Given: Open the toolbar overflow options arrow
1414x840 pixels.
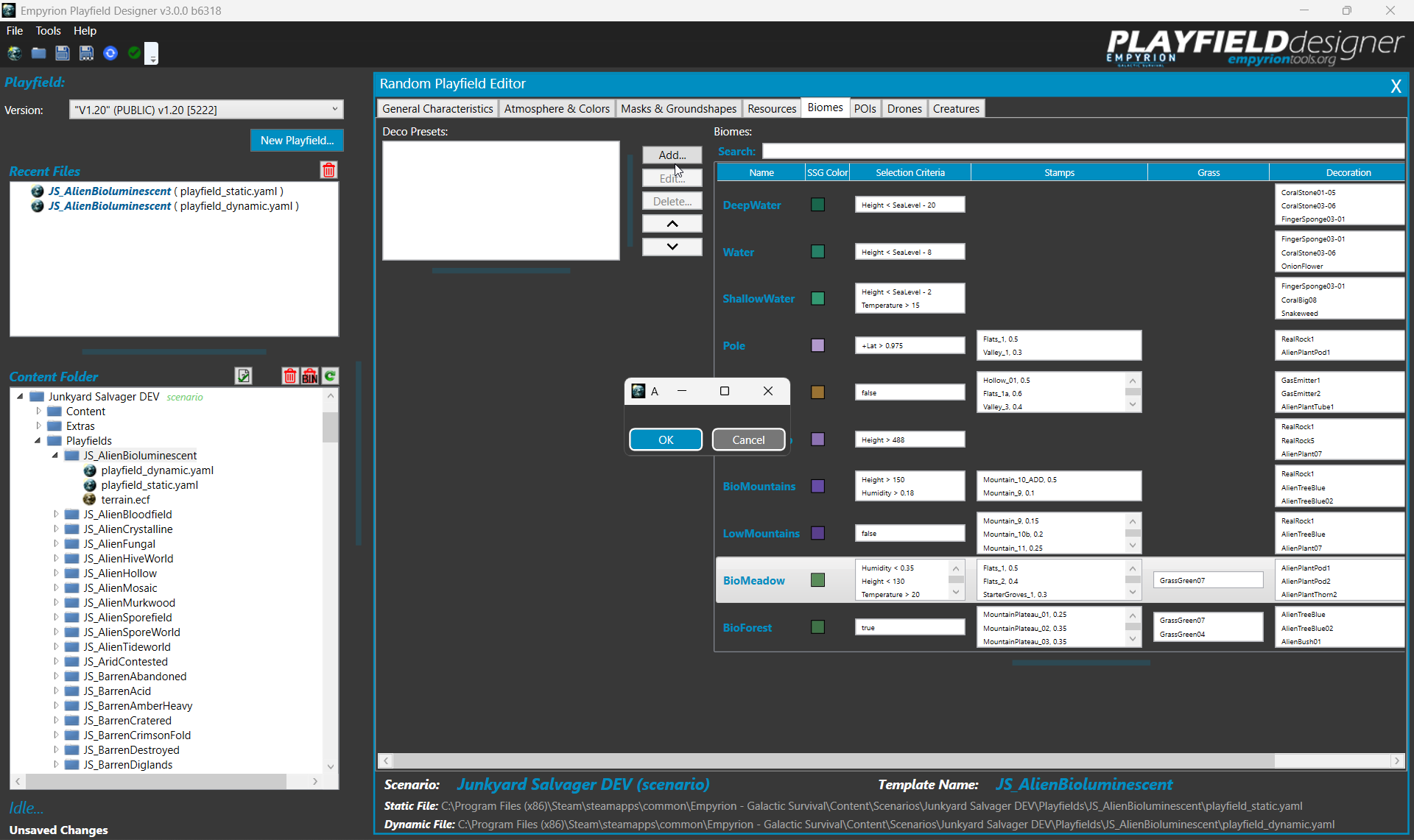Looking at the screenshot, I should [x=152, y=54].
